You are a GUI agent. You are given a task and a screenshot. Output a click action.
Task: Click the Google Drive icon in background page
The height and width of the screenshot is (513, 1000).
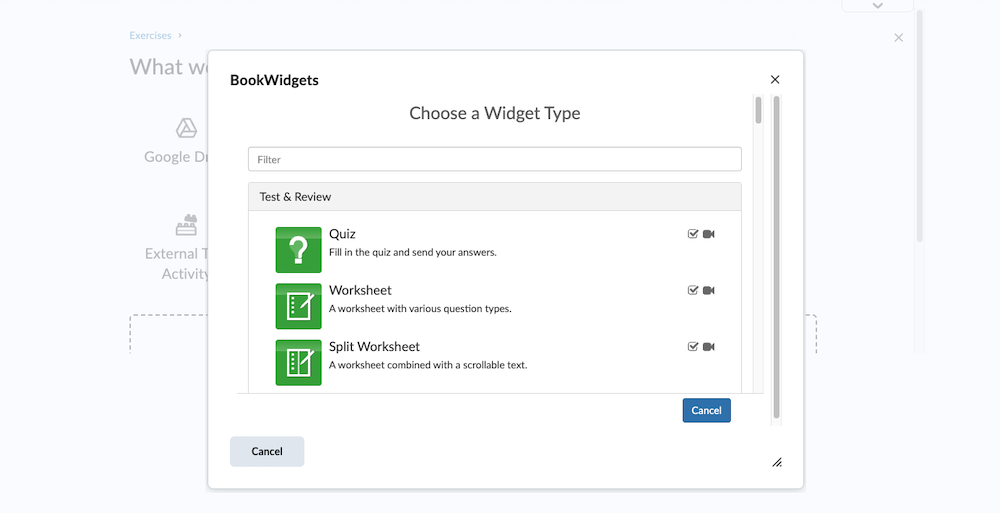(186, 128)
